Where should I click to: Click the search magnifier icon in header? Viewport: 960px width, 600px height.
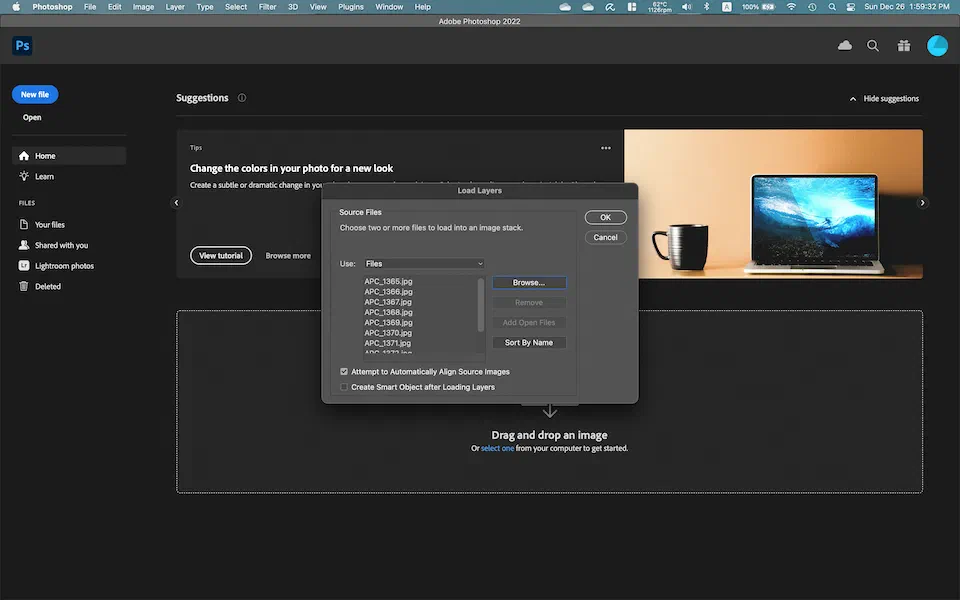click(873, 46)
